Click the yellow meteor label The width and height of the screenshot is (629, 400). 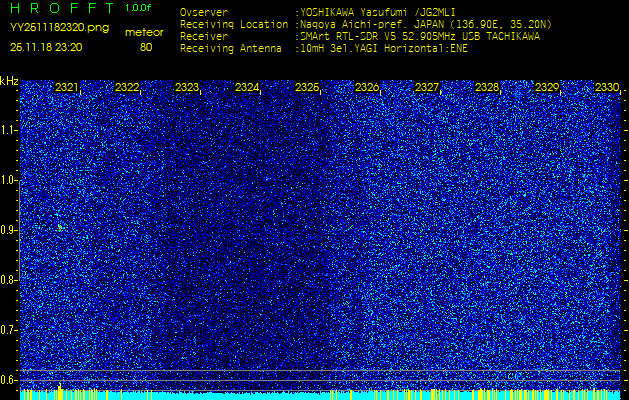(x=145, y=32)
